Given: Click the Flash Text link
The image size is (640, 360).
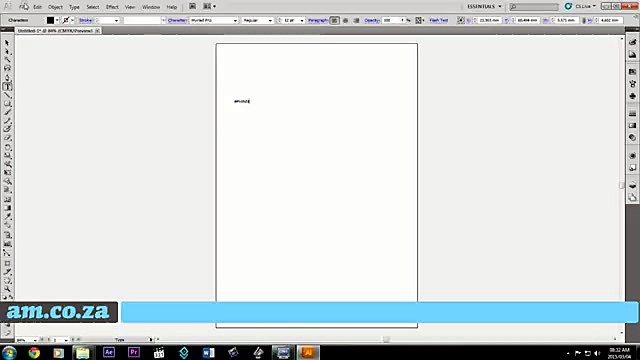Looking at the screenshot, I should 439,20.
